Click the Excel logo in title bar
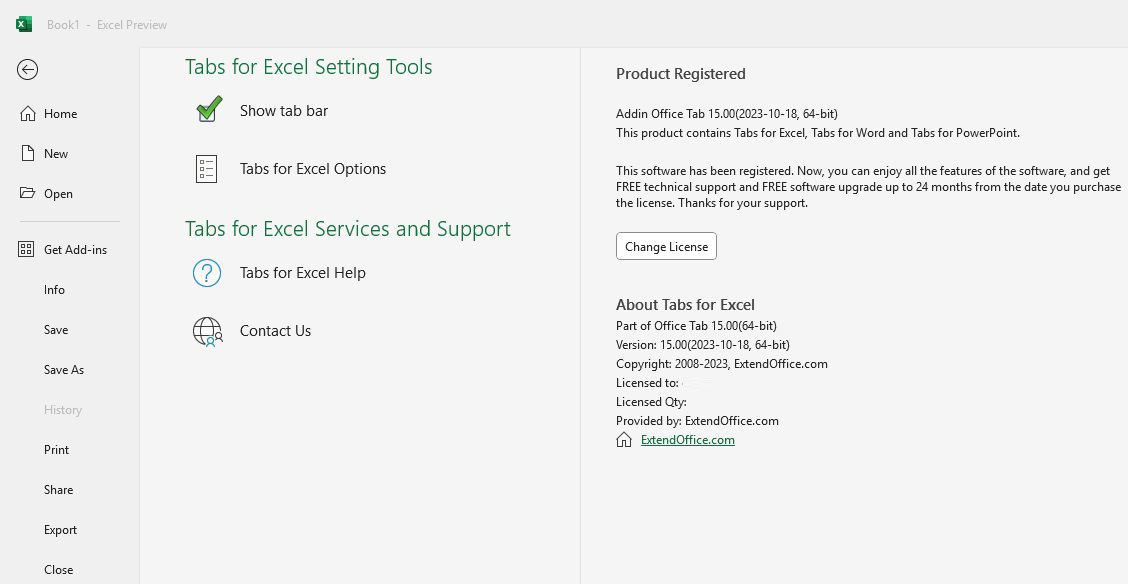Screen dimensions: 1128x584 pyautogui.click(x=24, y=24)
